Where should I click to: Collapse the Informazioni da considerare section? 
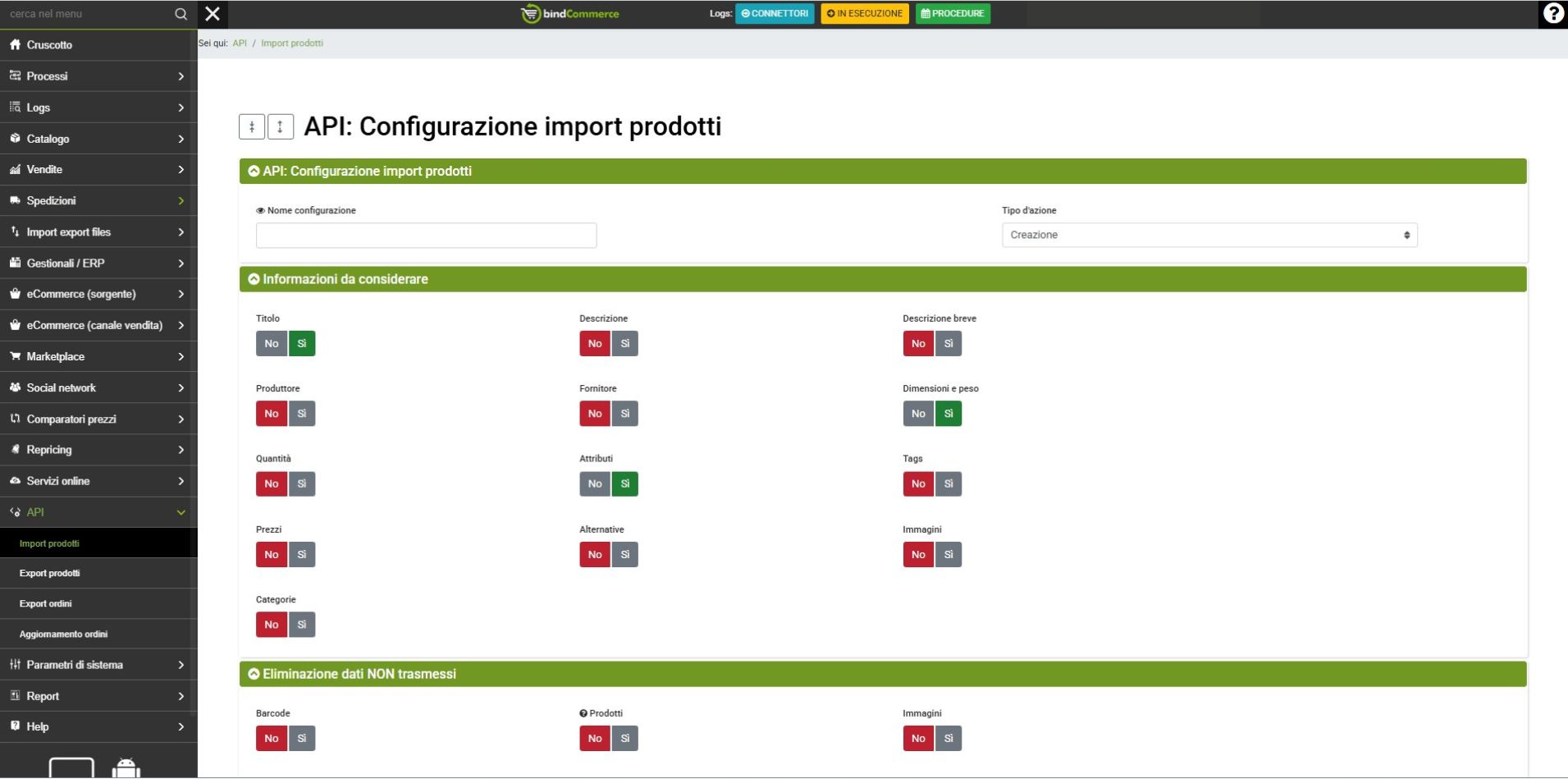254,280
